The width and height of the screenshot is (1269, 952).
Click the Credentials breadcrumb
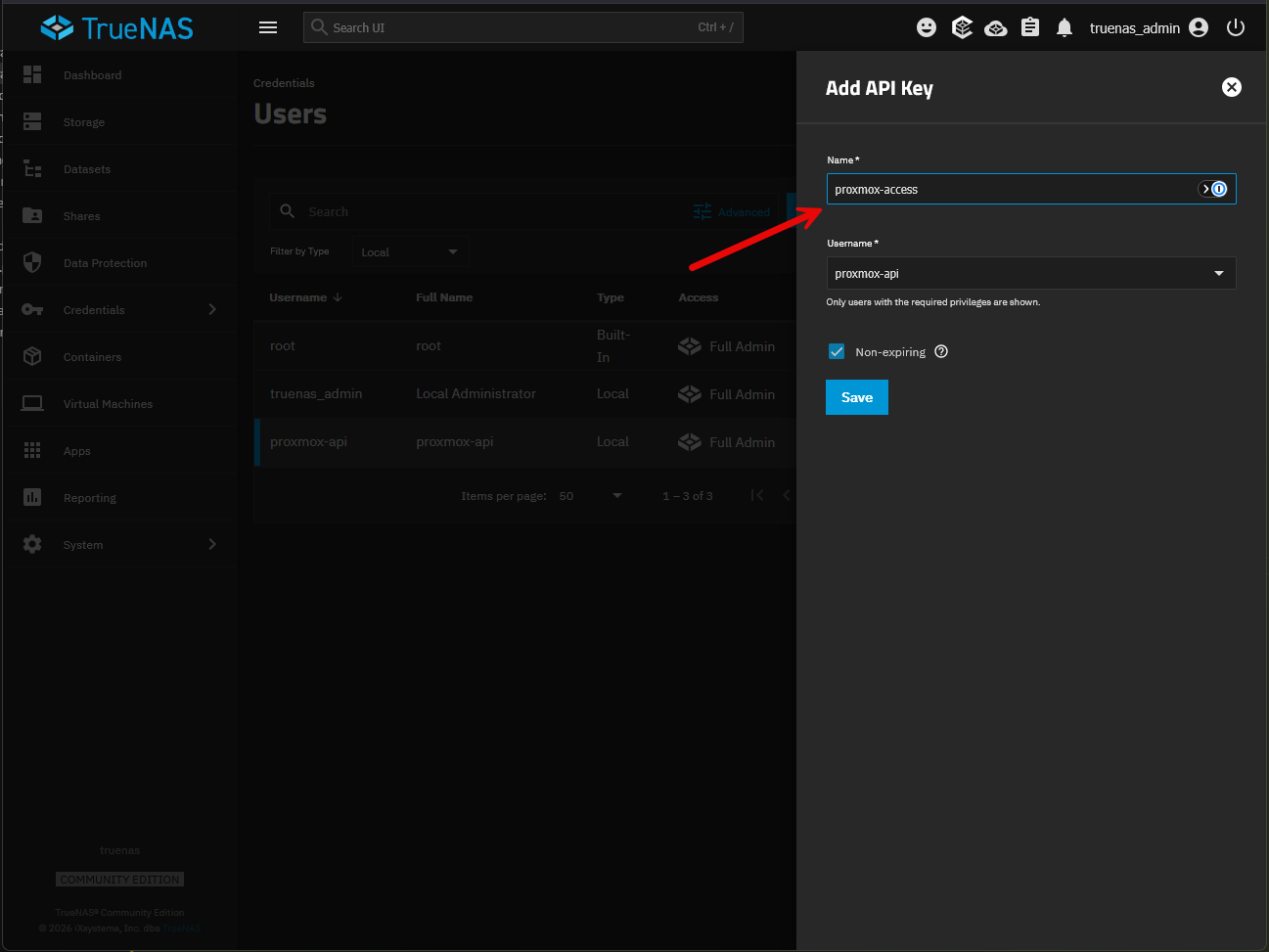tap(284, 83)
